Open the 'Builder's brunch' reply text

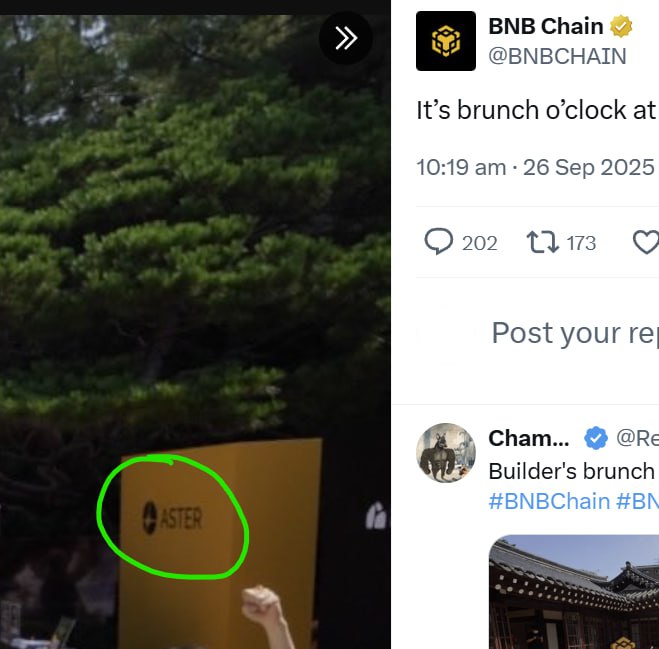coord(574,471)
